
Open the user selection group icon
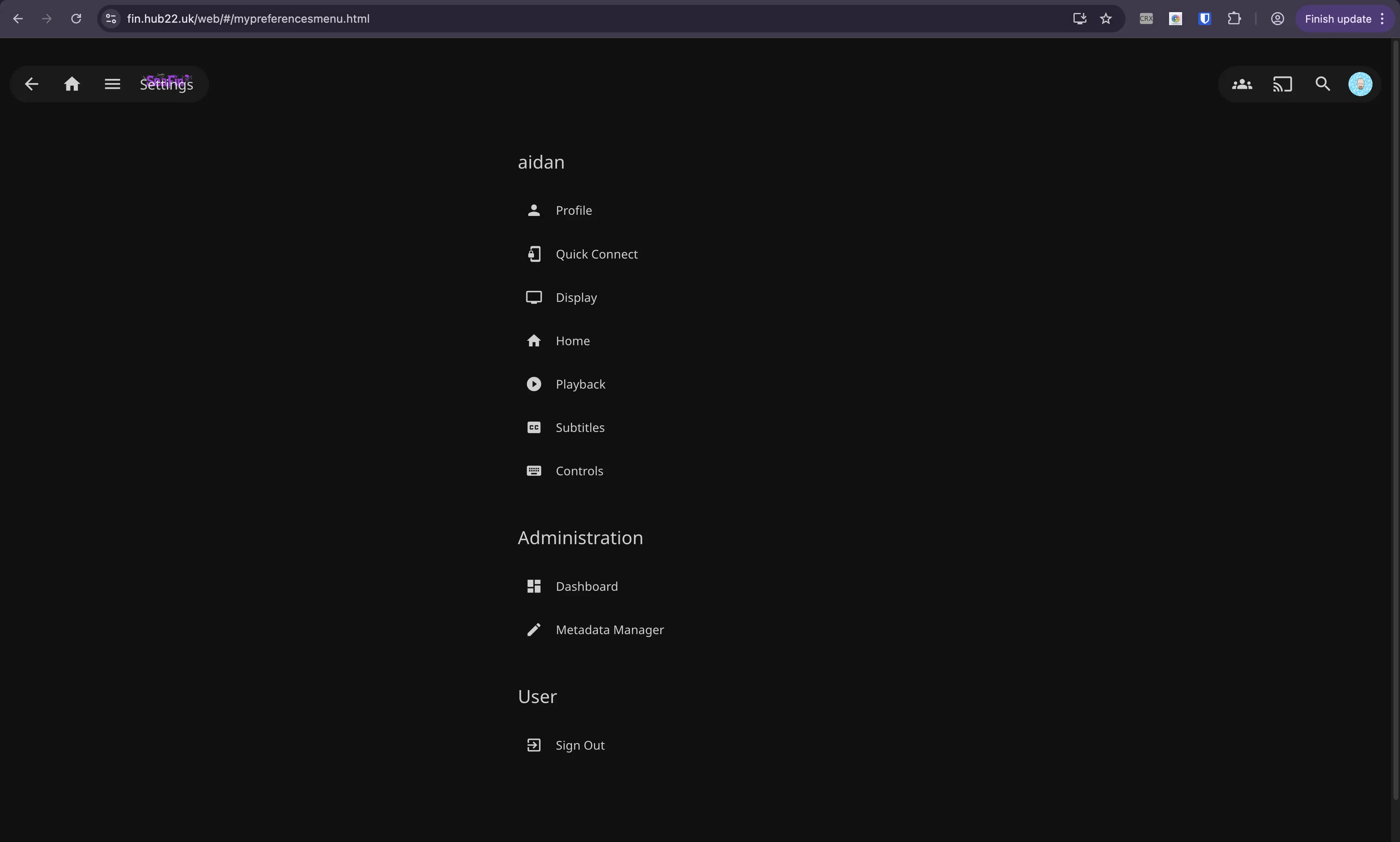pos(1242,83)
